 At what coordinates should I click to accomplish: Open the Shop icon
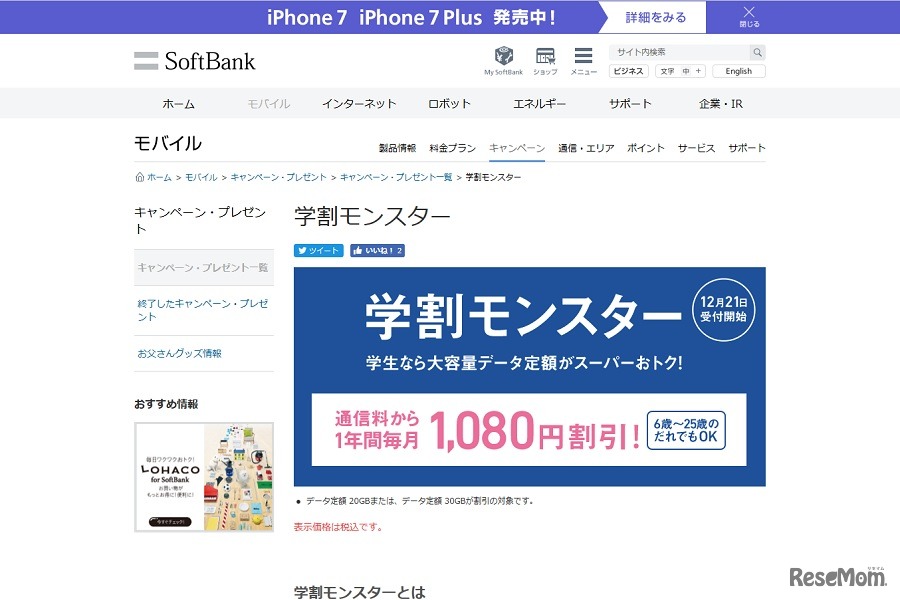[545, 60]
